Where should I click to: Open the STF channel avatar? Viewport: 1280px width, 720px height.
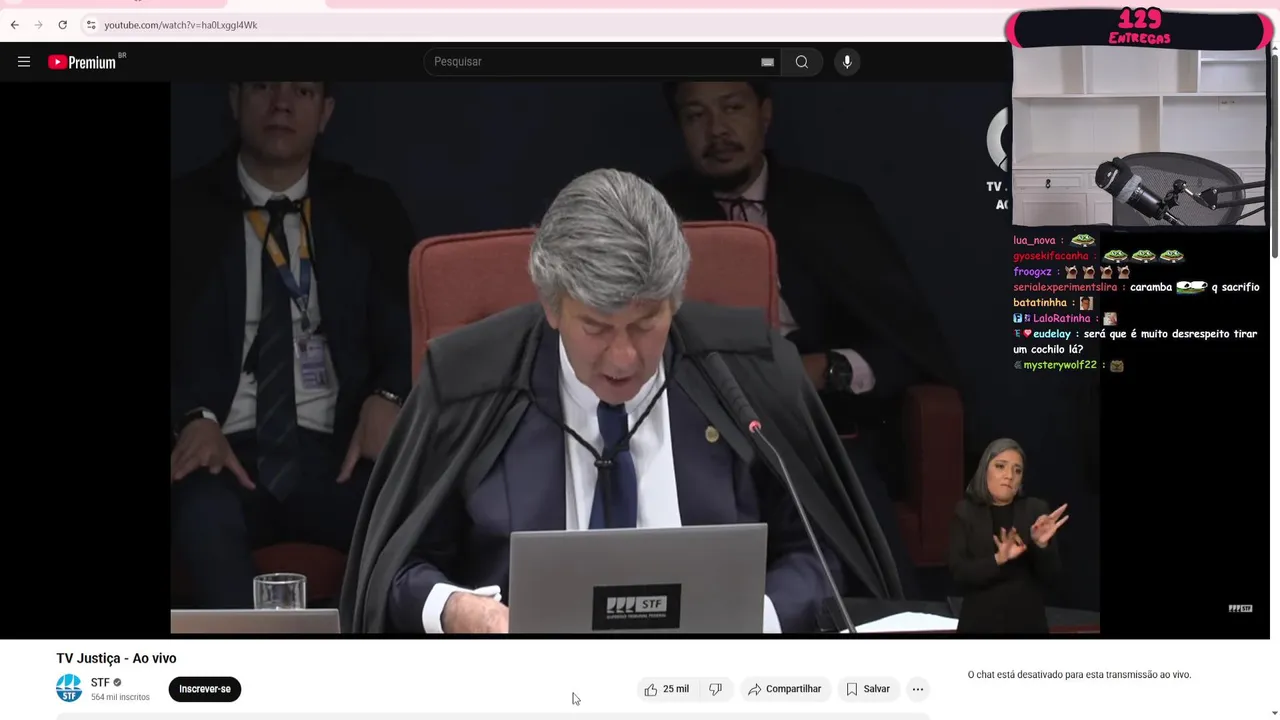(x=69, y=688)
